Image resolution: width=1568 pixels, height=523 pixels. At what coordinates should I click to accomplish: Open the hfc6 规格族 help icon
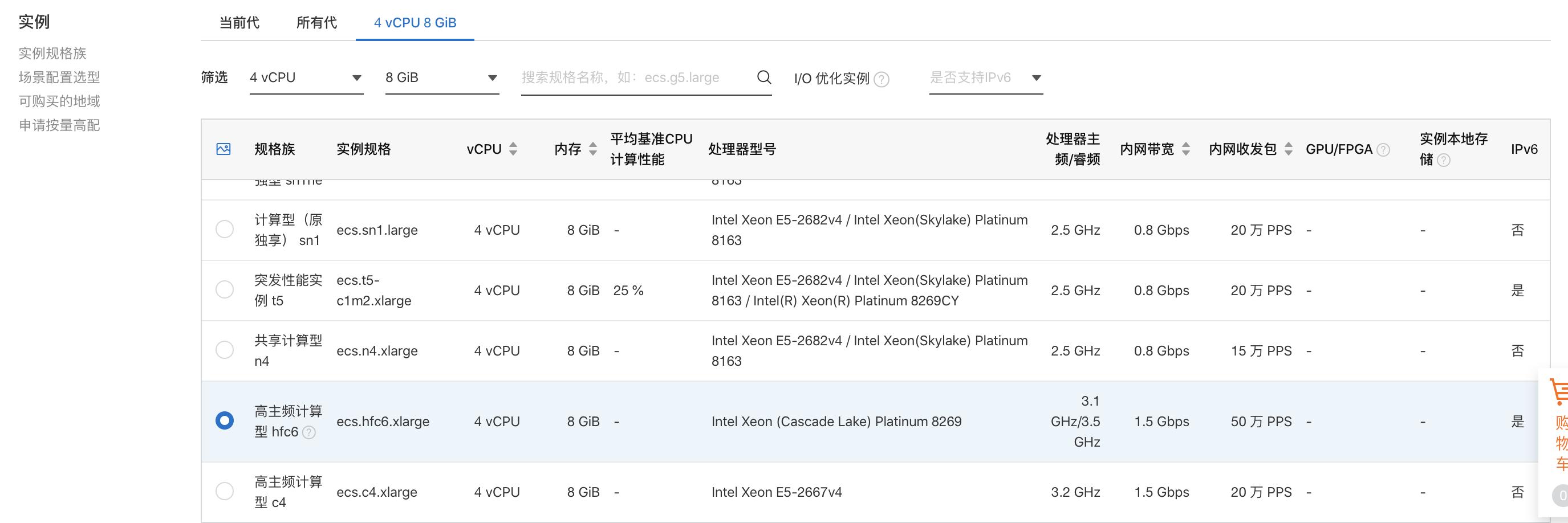[x=309, y=432]
